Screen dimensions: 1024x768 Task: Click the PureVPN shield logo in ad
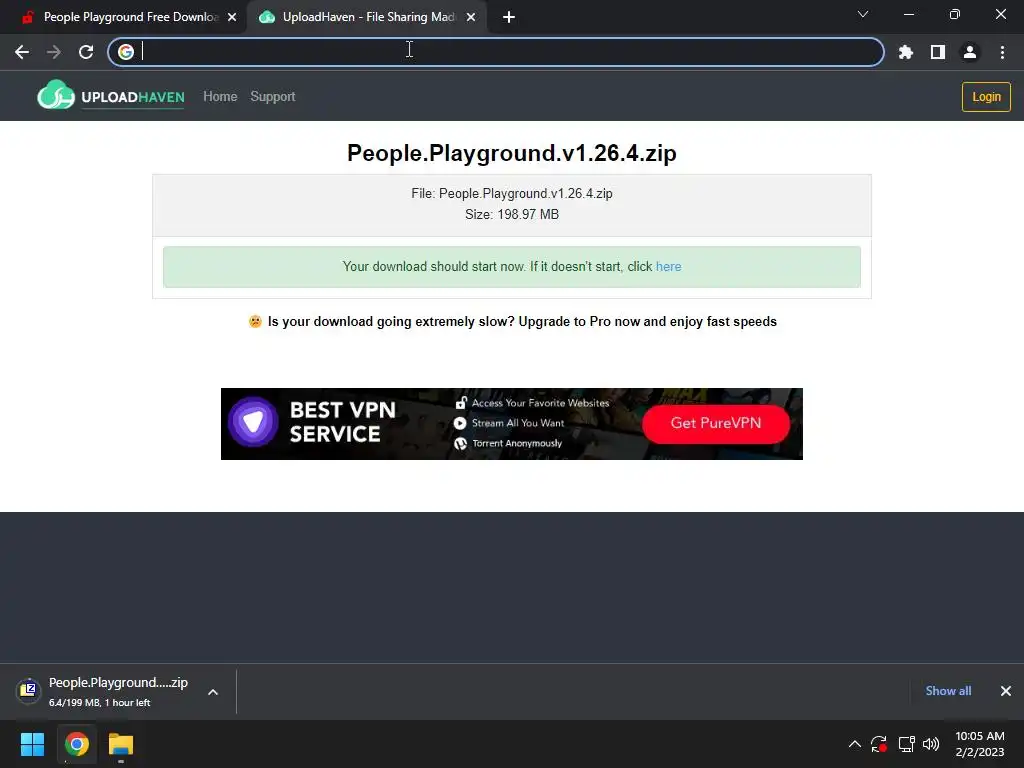pyautogui.click(x=253, y=422)
